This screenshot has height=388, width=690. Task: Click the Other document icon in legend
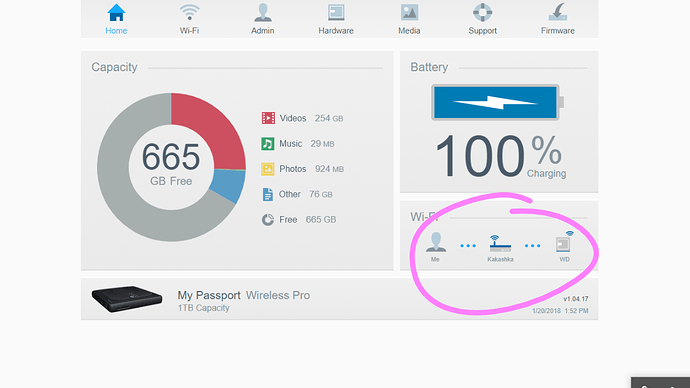tap(268, 194)
